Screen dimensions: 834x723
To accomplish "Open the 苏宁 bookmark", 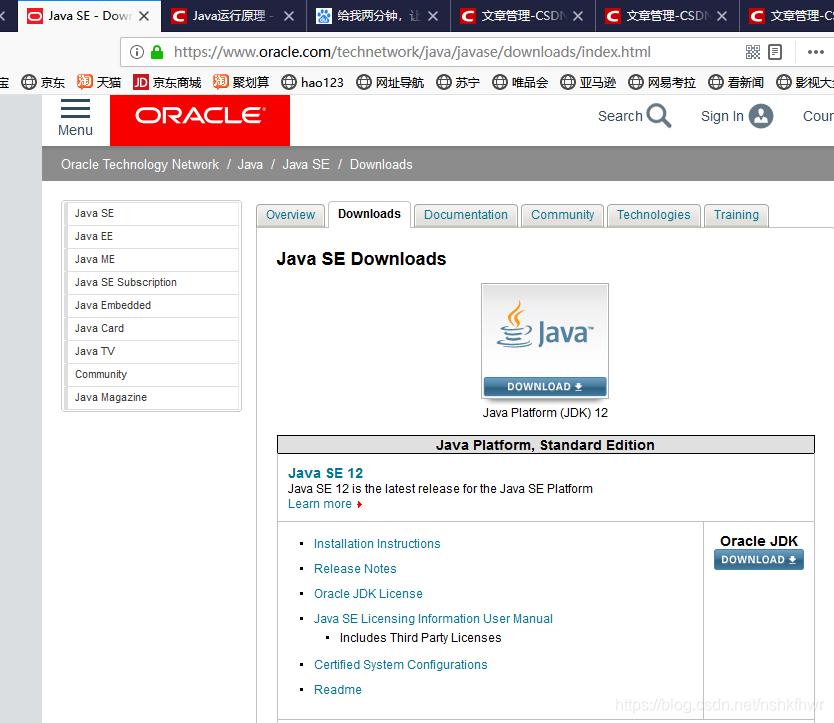I will [x=458, y=82].
